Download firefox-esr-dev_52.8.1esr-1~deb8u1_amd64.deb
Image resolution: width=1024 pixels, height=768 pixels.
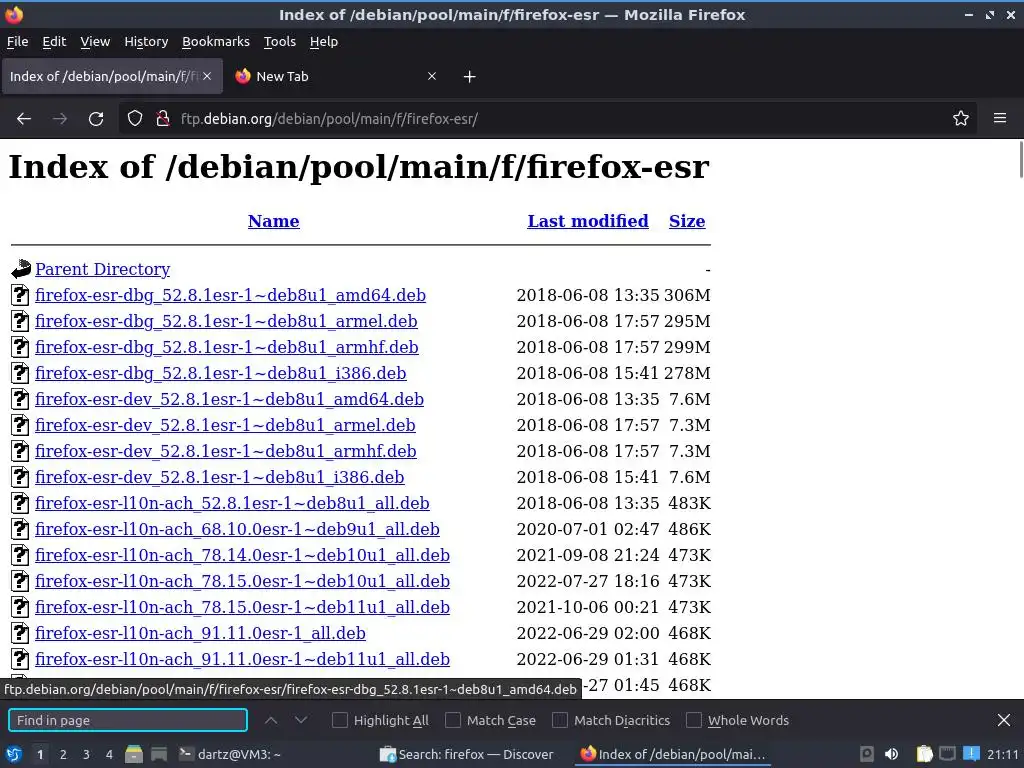pos(229,399)
